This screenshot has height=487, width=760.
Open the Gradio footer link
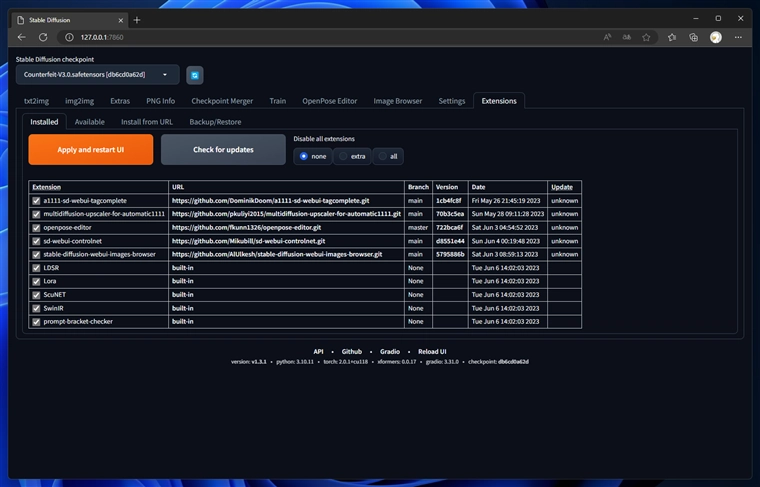pos(390,351)
